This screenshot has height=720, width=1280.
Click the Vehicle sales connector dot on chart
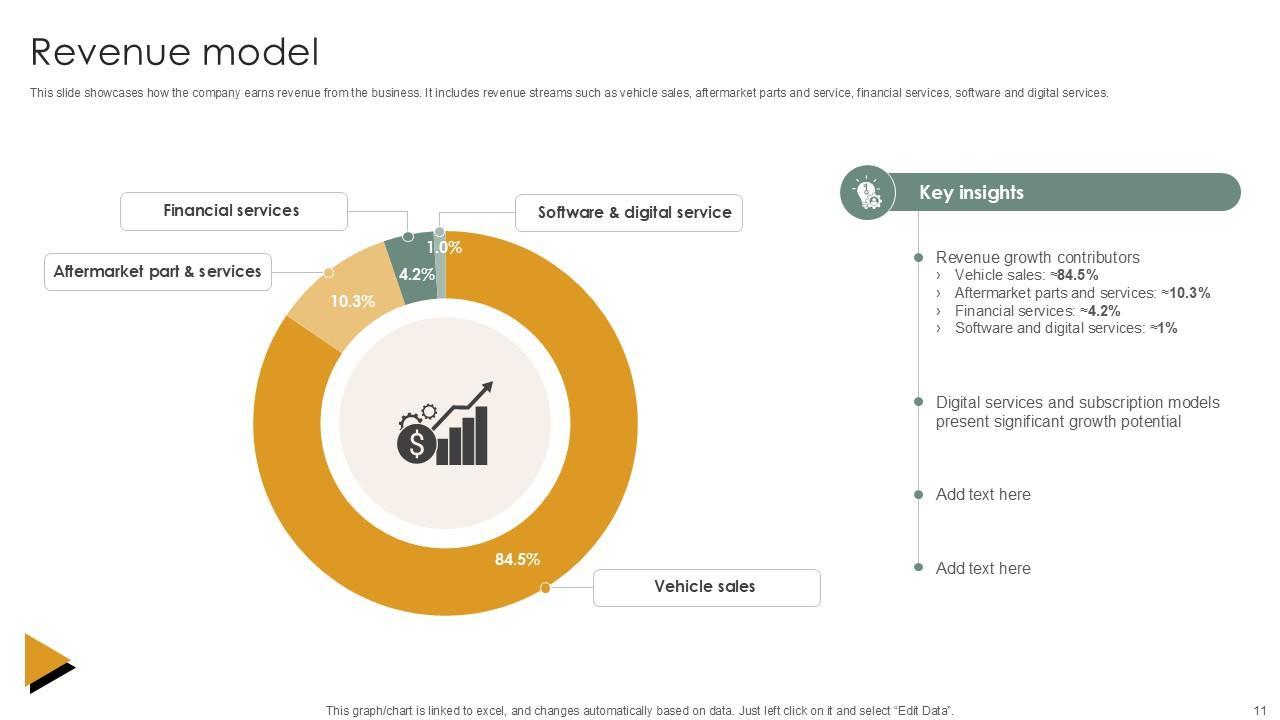pyautogui.click(x=545, y=588)
